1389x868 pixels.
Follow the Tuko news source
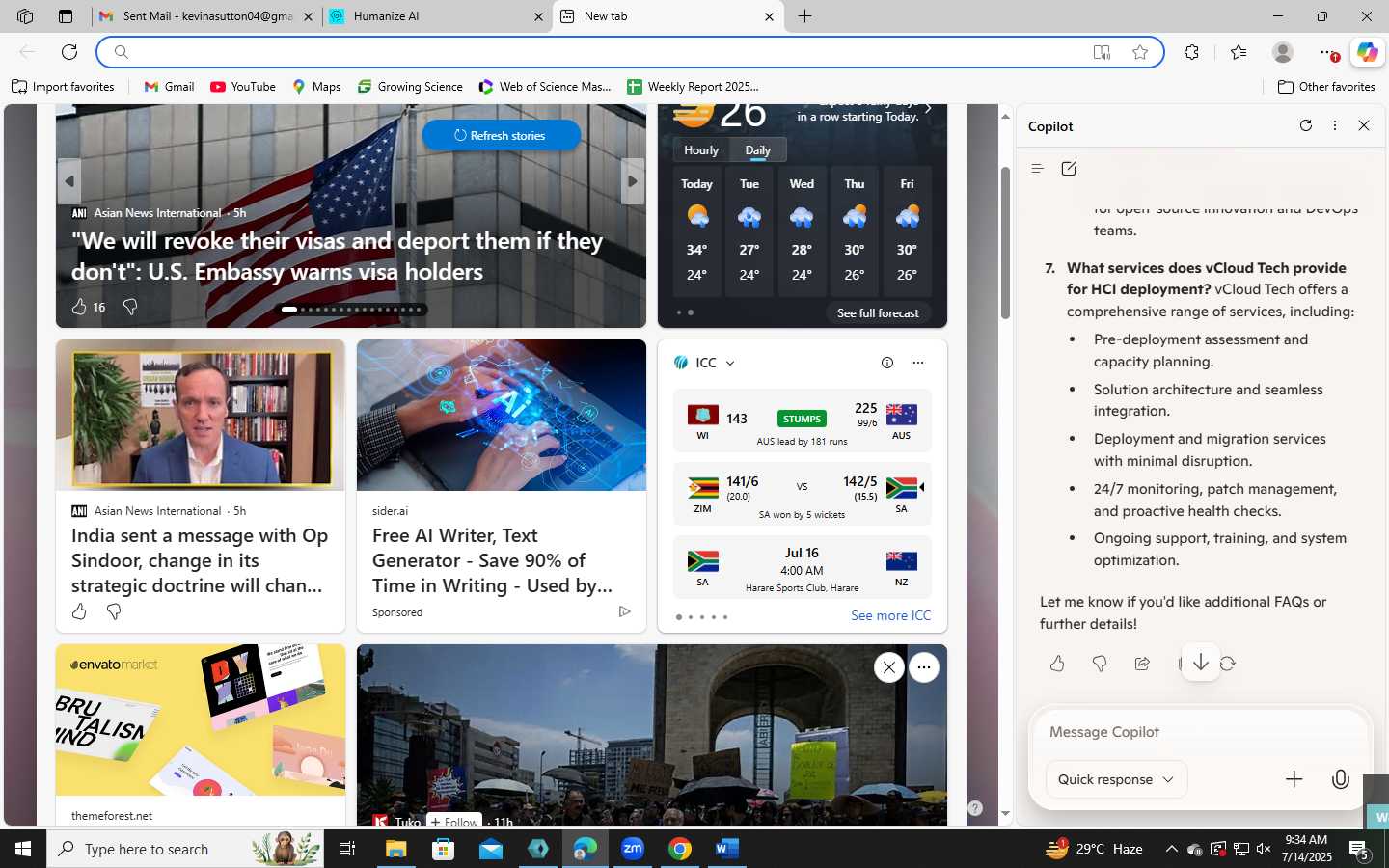pyautogui.click(x=453, y=821)
